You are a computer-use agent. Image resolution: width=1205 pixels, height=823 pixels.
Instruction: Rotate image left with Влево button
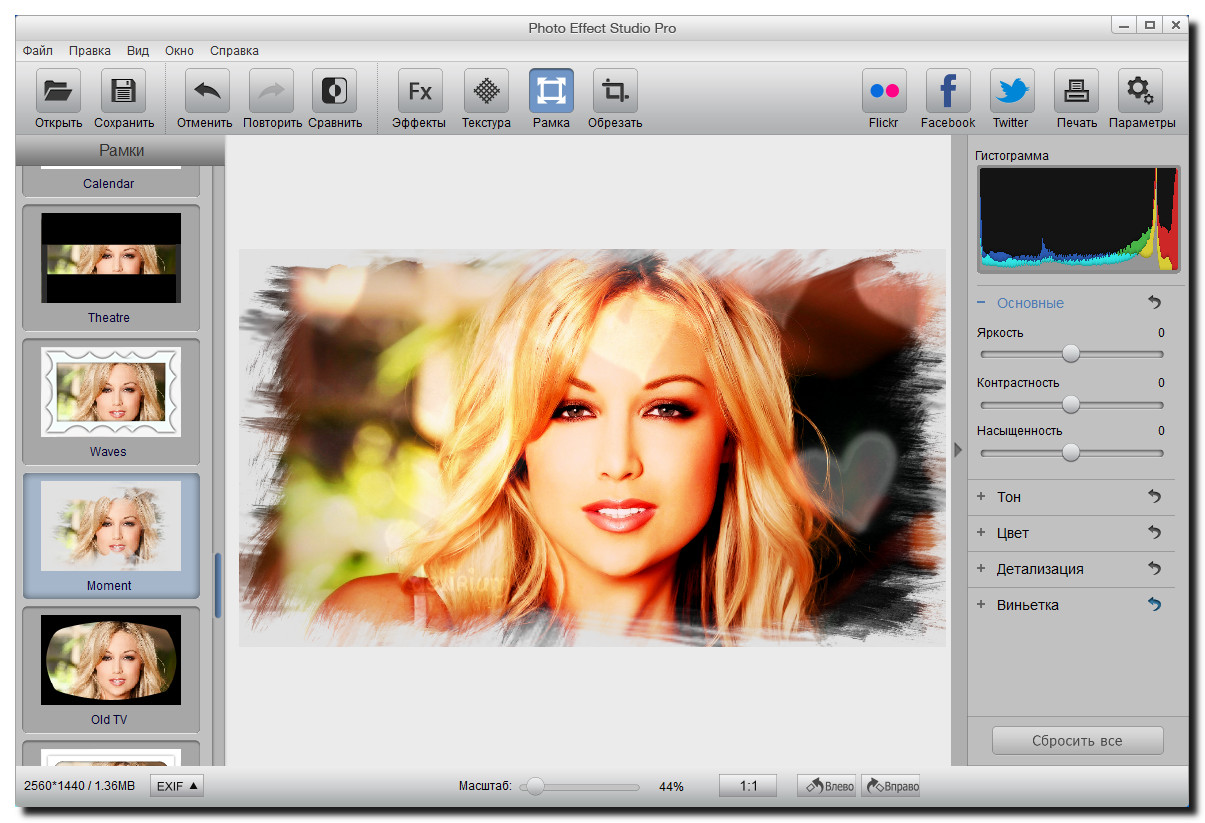point(827,786)
